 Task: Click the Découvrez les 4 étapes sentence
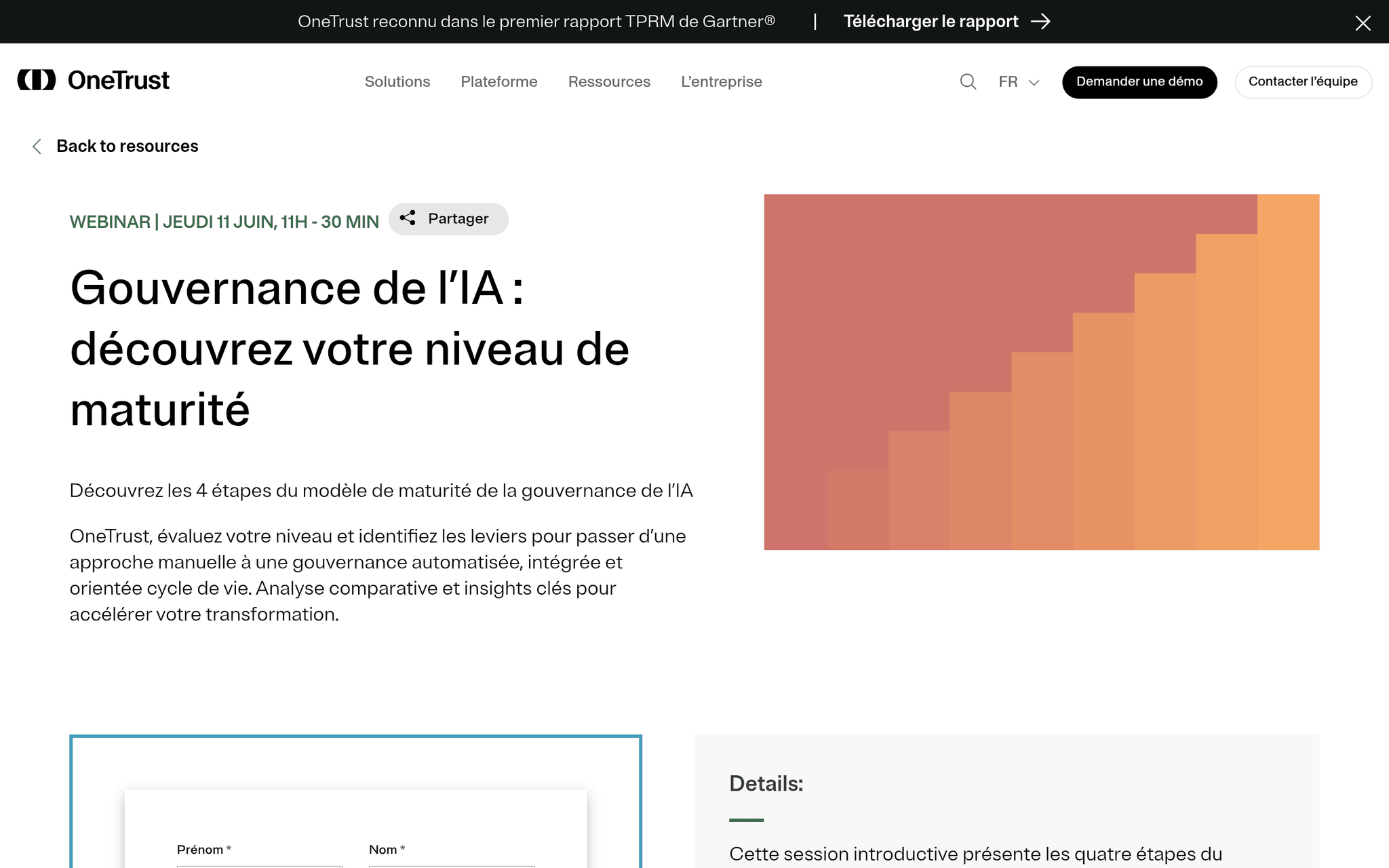click(x=381, y=490)
